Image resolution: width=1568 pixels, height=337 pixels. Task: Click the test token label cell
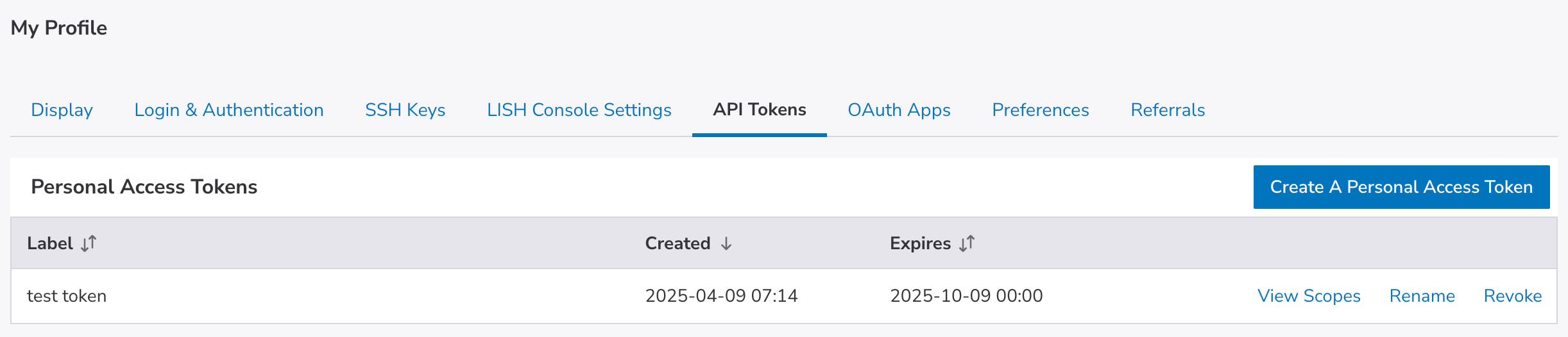click(67, 296)
